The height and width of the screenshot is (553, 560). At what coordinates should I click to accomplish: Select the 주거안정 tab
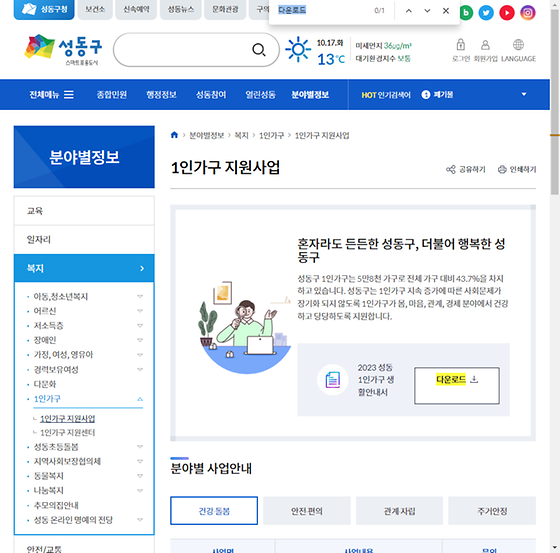[492, 511]
